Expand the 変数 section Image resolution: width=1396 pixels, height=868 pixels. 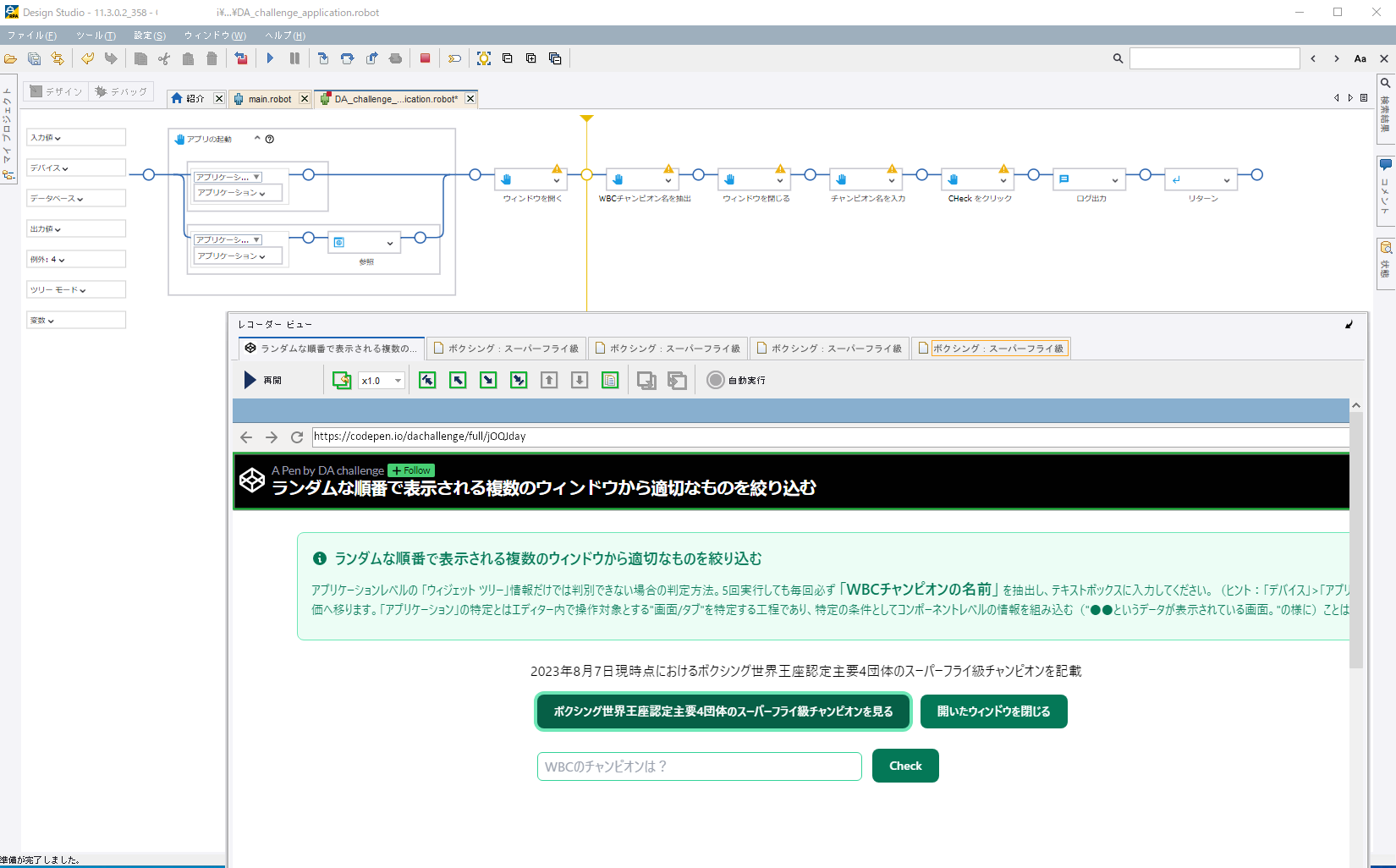click(x=76, y=320)
